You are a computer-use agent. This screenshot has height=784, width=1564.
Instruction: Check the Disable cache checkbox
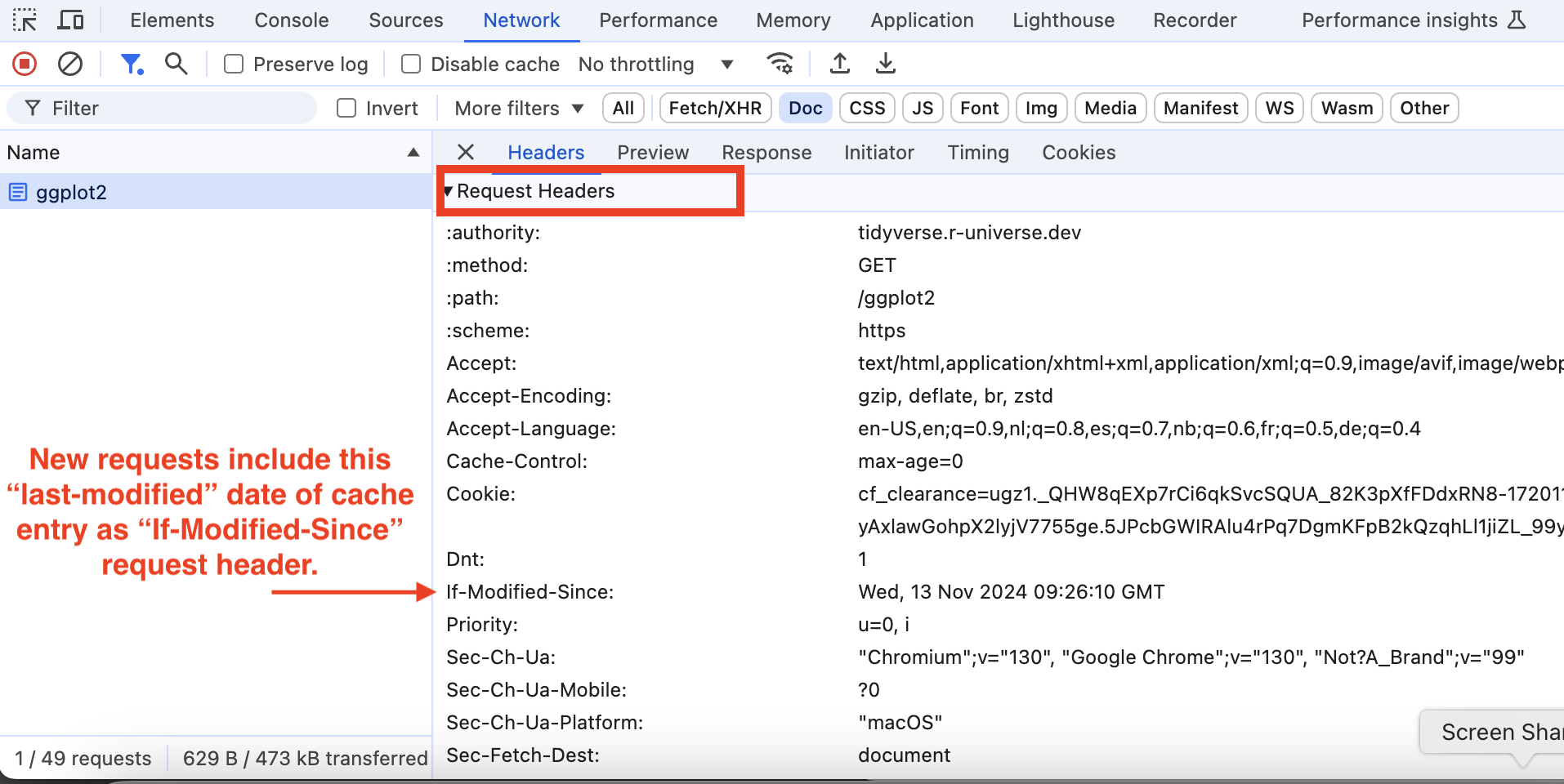(x=411, y=64)
